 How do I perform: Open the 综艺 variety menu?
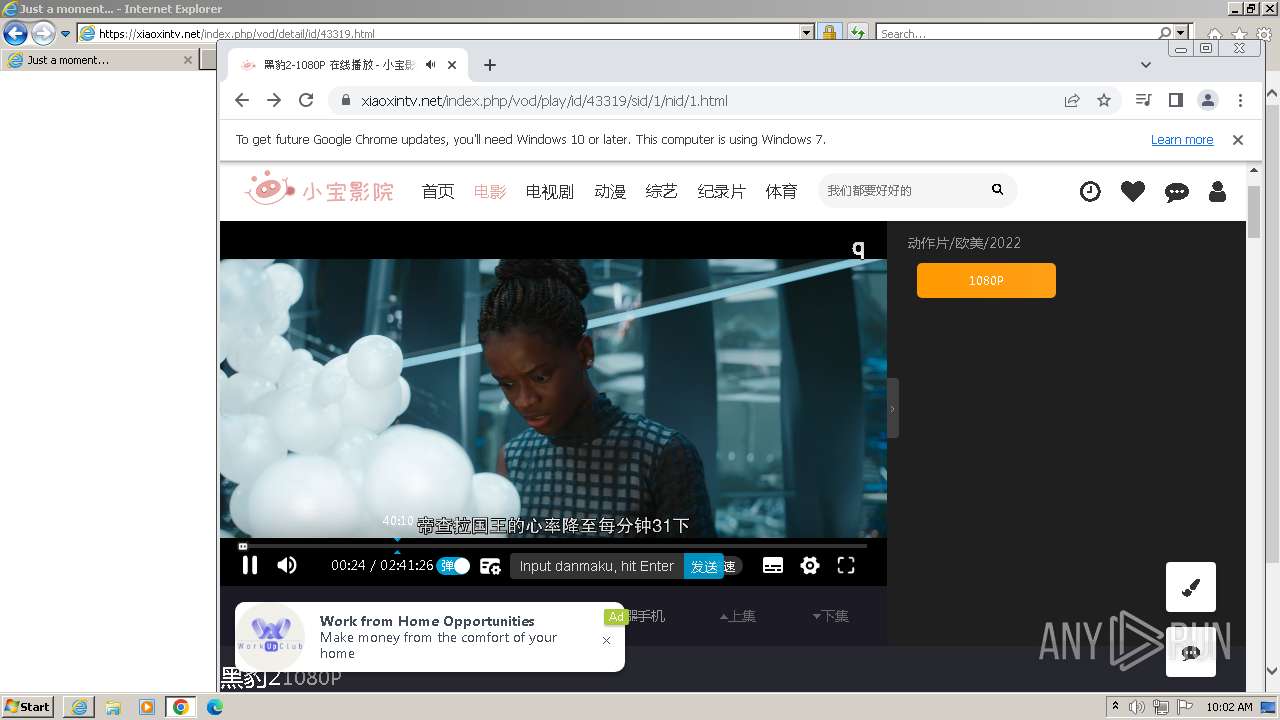pos(662,191)
